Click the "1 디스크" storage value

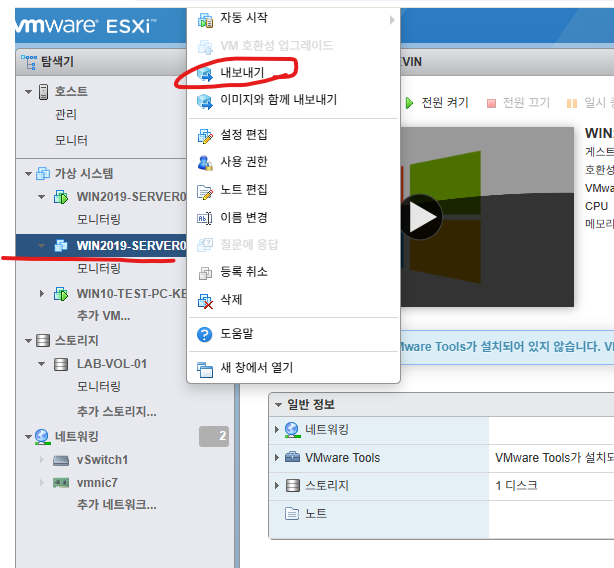(x=516, y=486)
